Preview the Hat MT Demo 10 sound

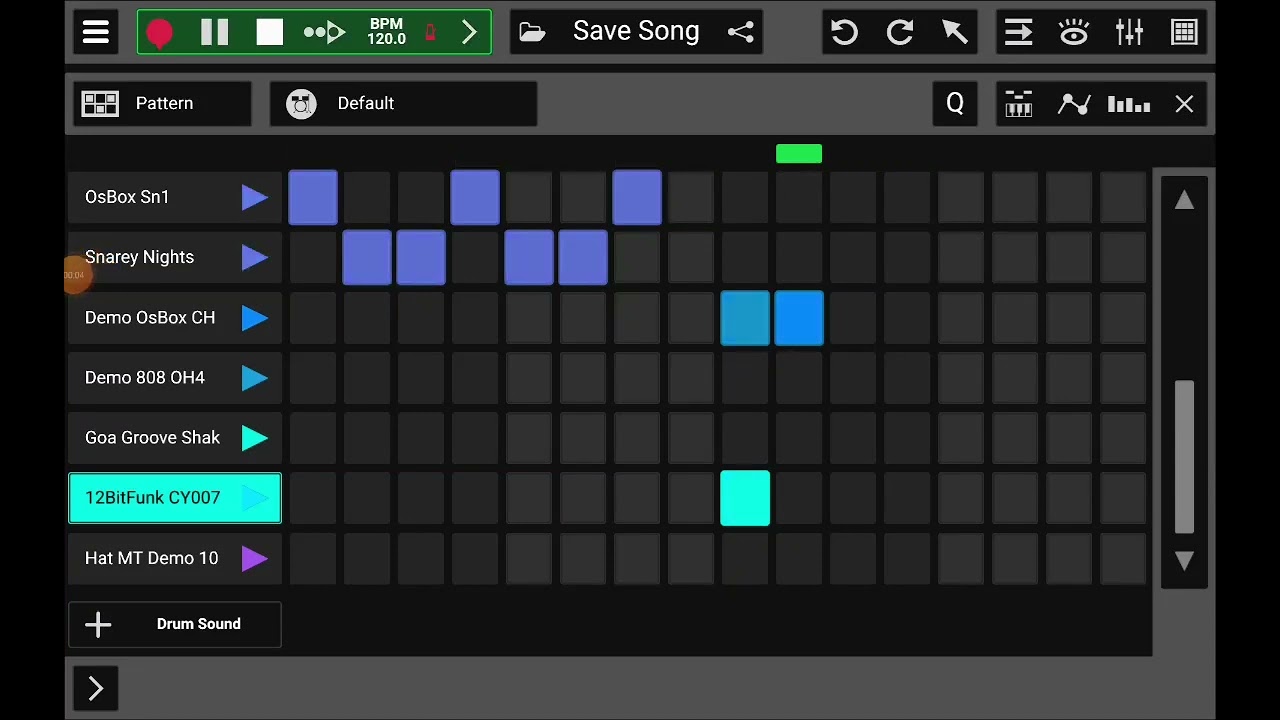255,558
